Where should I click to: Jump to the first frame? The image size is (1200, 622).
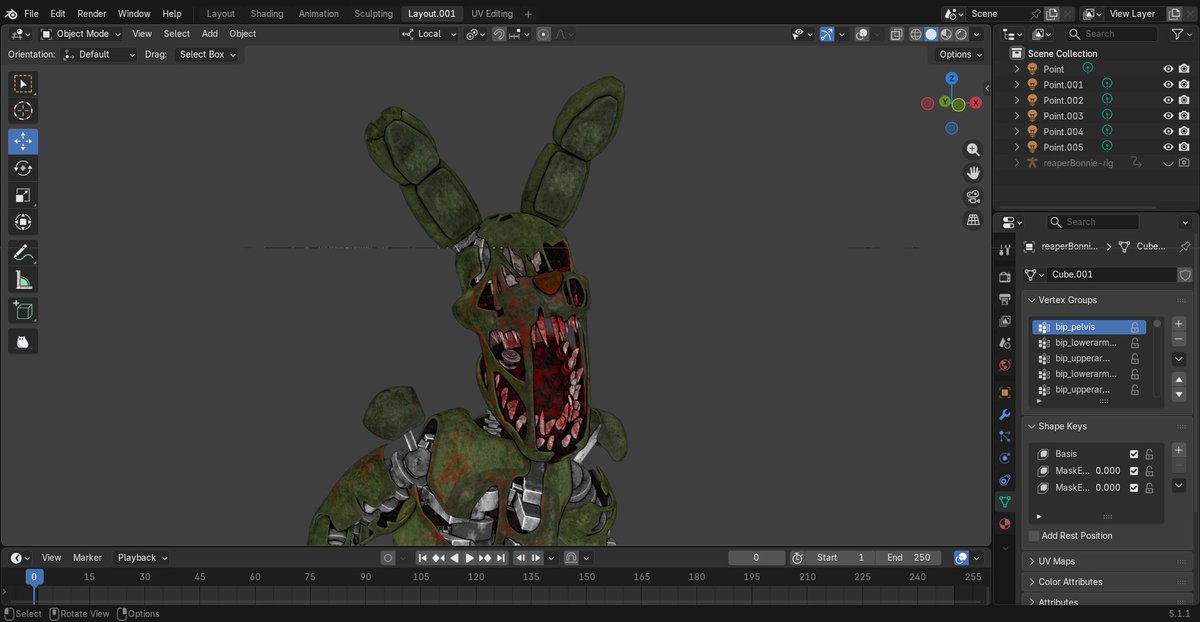coord(423,558)
